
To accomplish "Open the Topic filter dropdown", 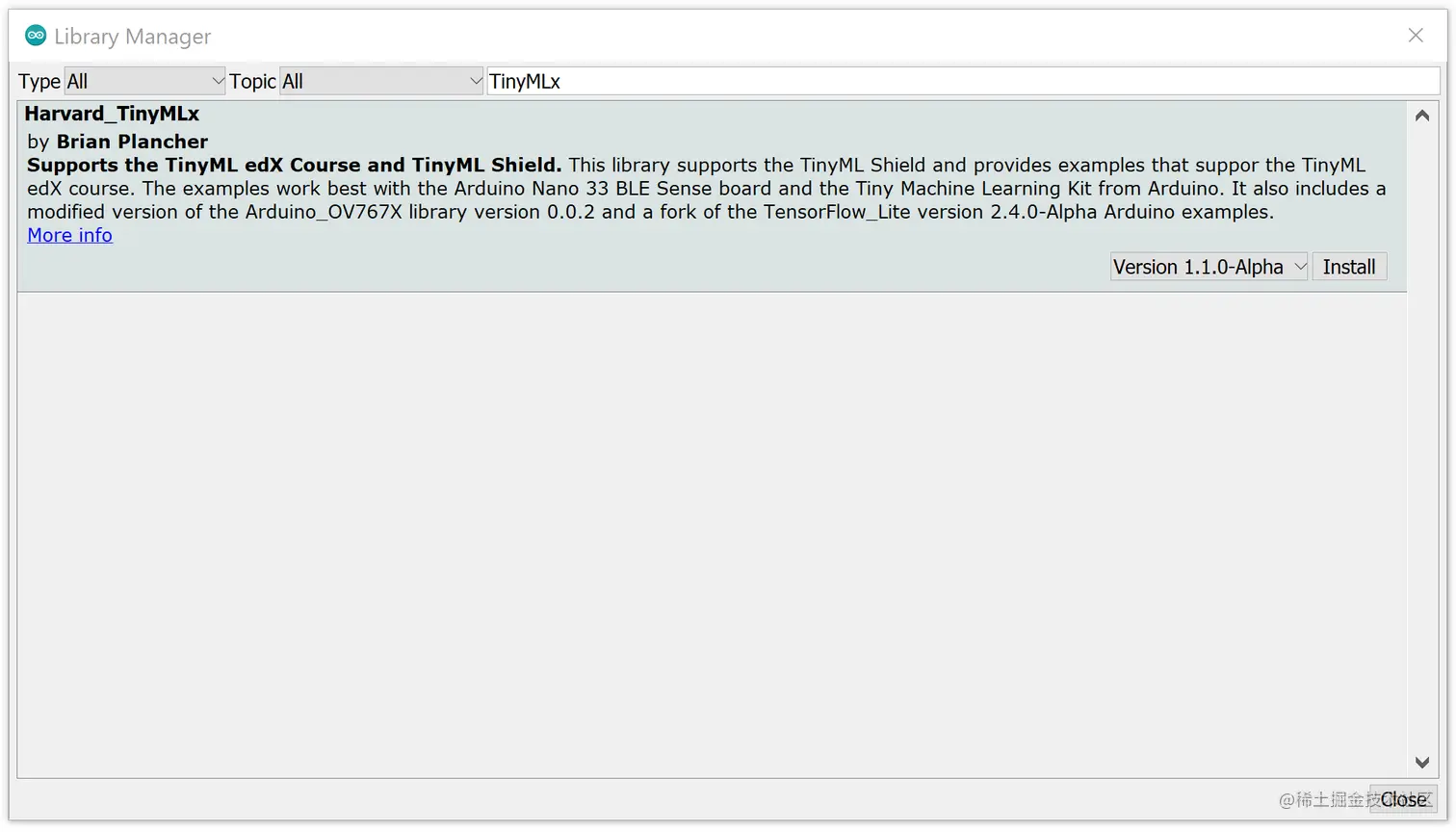I will [x=380, y=81].
